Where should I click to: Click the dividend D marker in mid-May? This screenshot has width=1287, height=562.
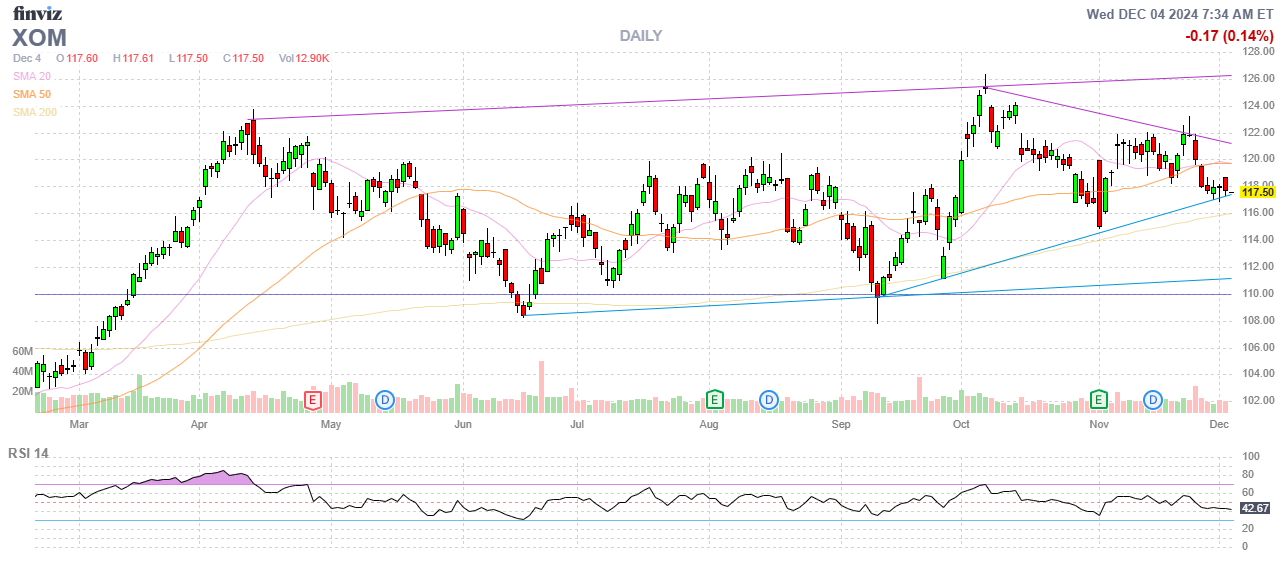click(385, 400)
